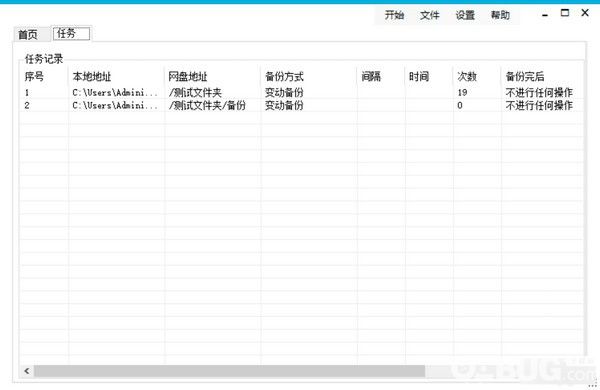The width and height of the screenshot is (600, 390).
Task: Open the 设置 menu
Action: click(465, 15)
